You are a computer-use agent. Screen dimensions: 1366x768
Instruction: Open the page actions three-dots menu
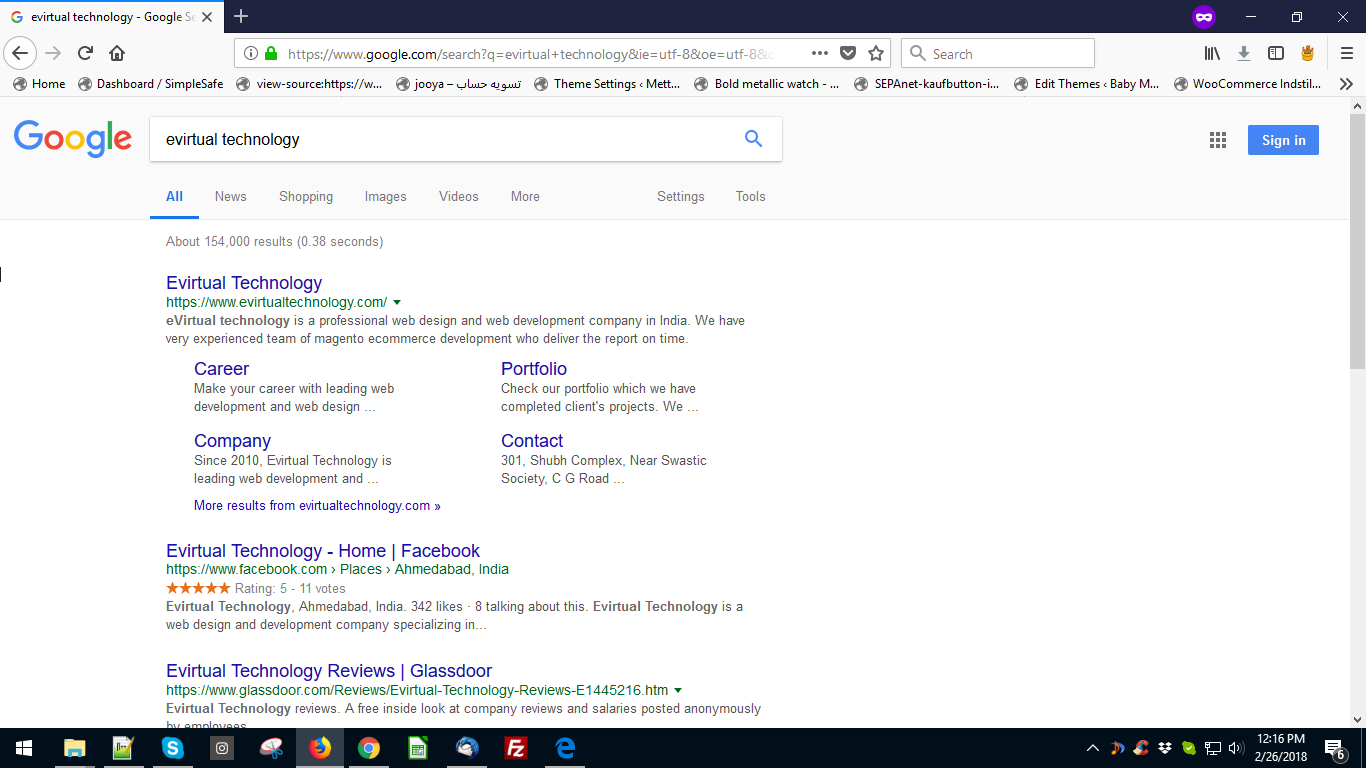[x=819, y=53]
